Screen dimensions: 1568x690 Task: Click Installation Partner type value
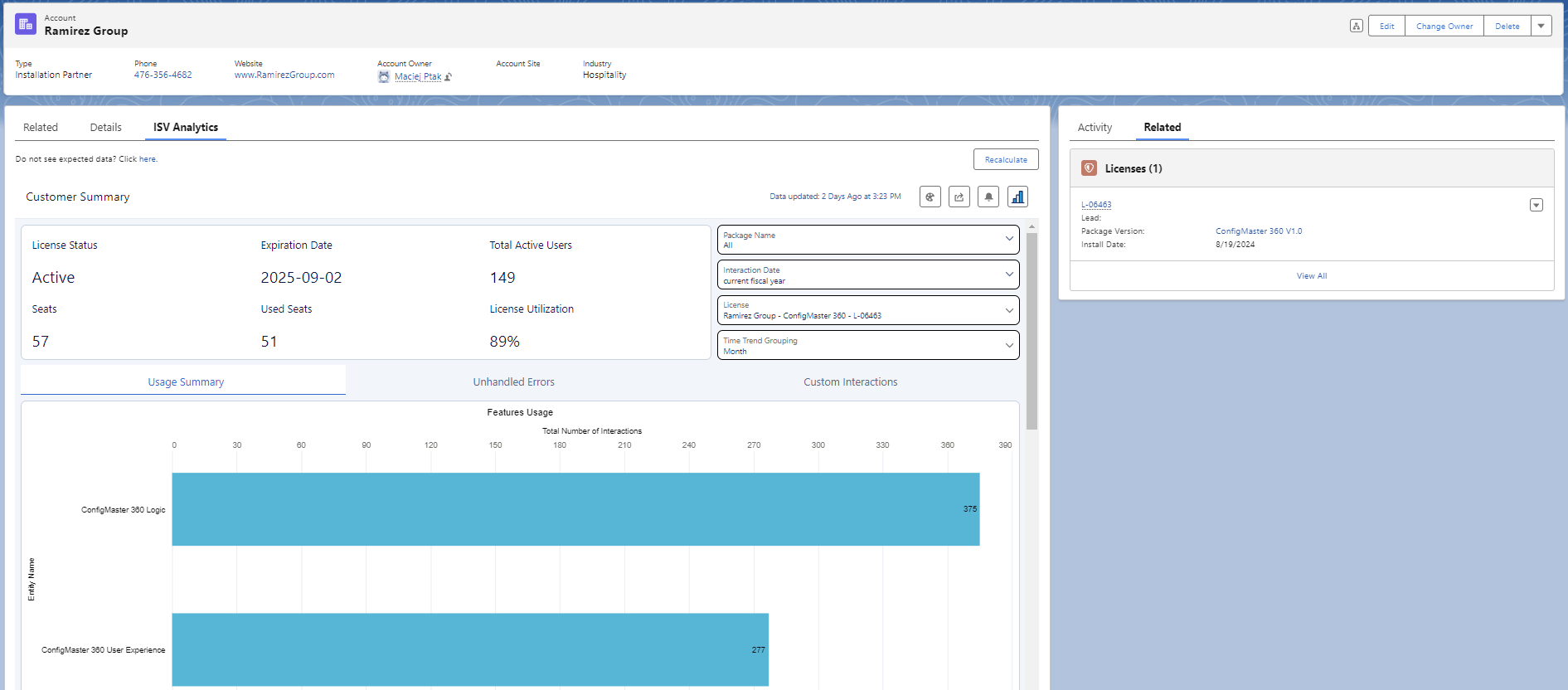pyautogui.click(x=54, y=75)
